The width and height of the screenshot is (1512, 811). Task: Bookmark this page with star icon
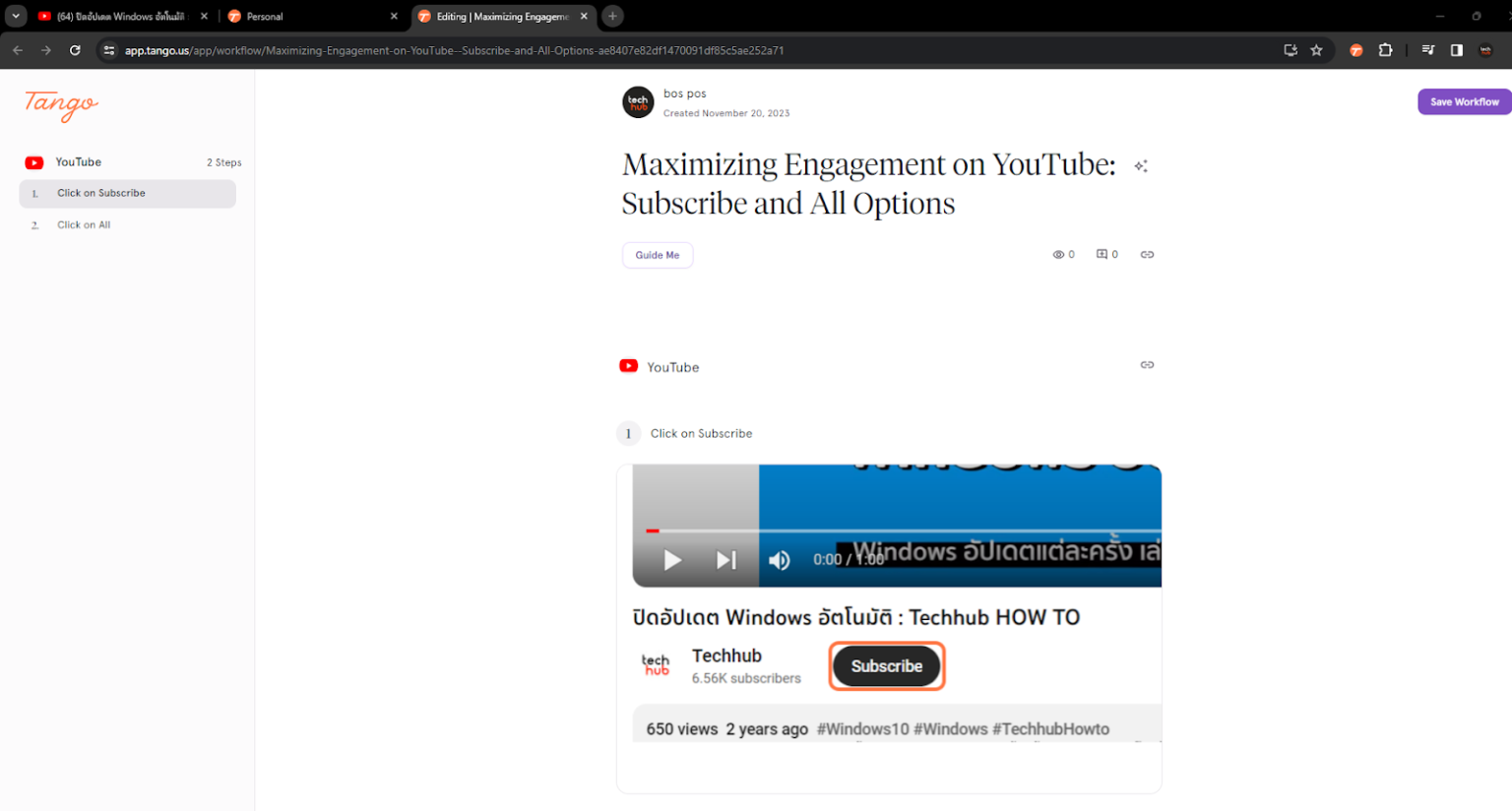[1316, 50]
